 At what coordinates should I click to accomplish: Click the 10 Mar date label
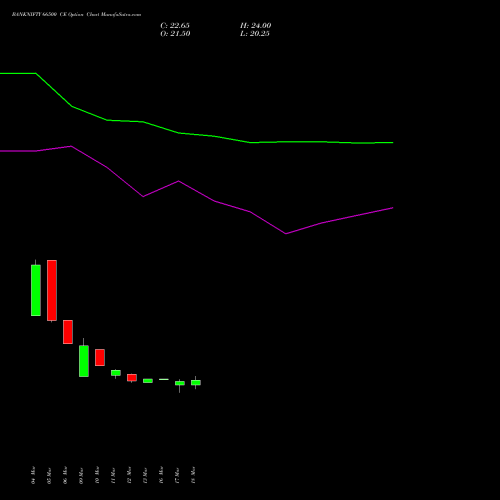click(97, 475)
